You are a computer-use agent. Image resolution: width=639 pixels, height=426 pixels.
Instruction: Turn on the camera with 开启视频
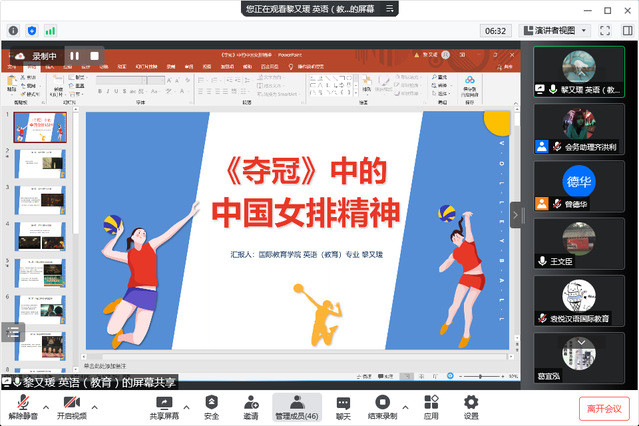[x=72, y=402]
